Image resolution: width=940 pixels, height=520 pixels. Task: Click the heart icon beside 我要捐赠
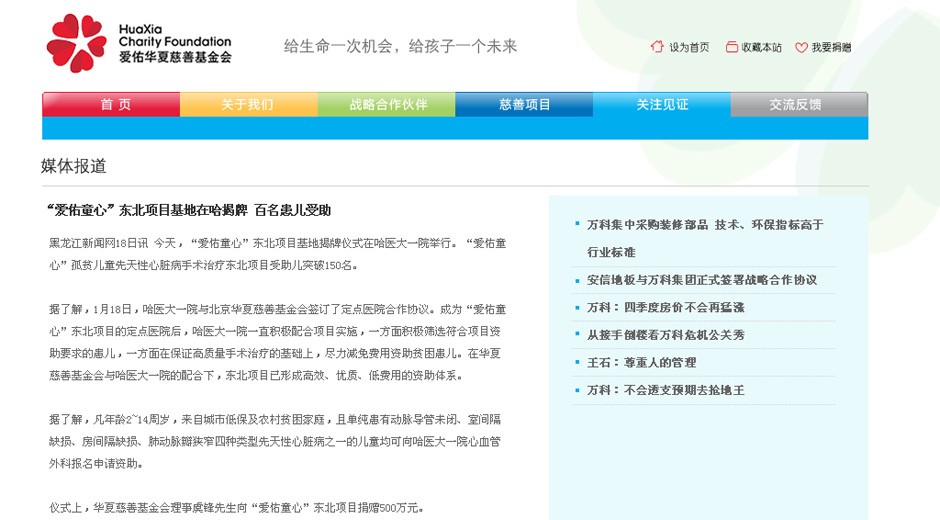point(802,47)
